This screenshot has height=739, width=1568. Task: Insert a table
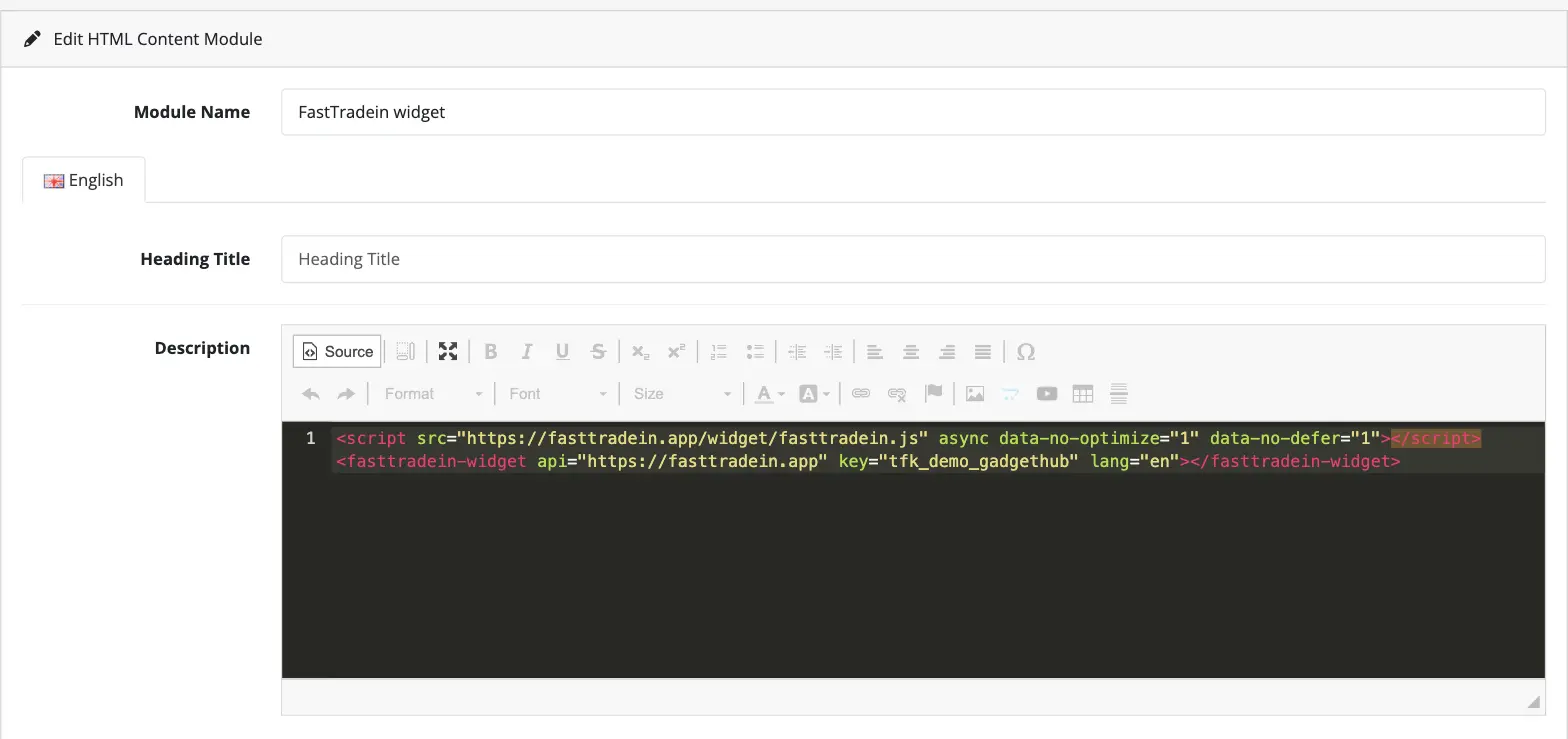tap(1083, 393)
